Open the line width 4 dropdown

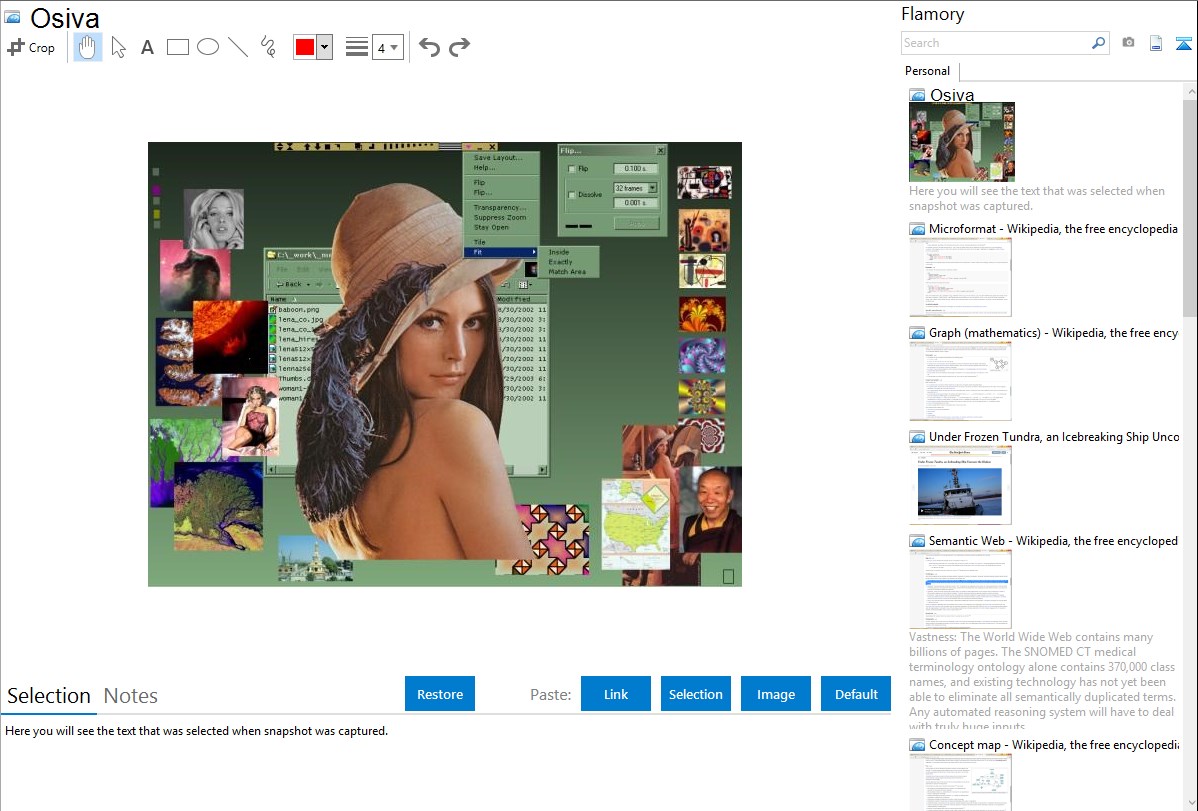coord(387,47)
